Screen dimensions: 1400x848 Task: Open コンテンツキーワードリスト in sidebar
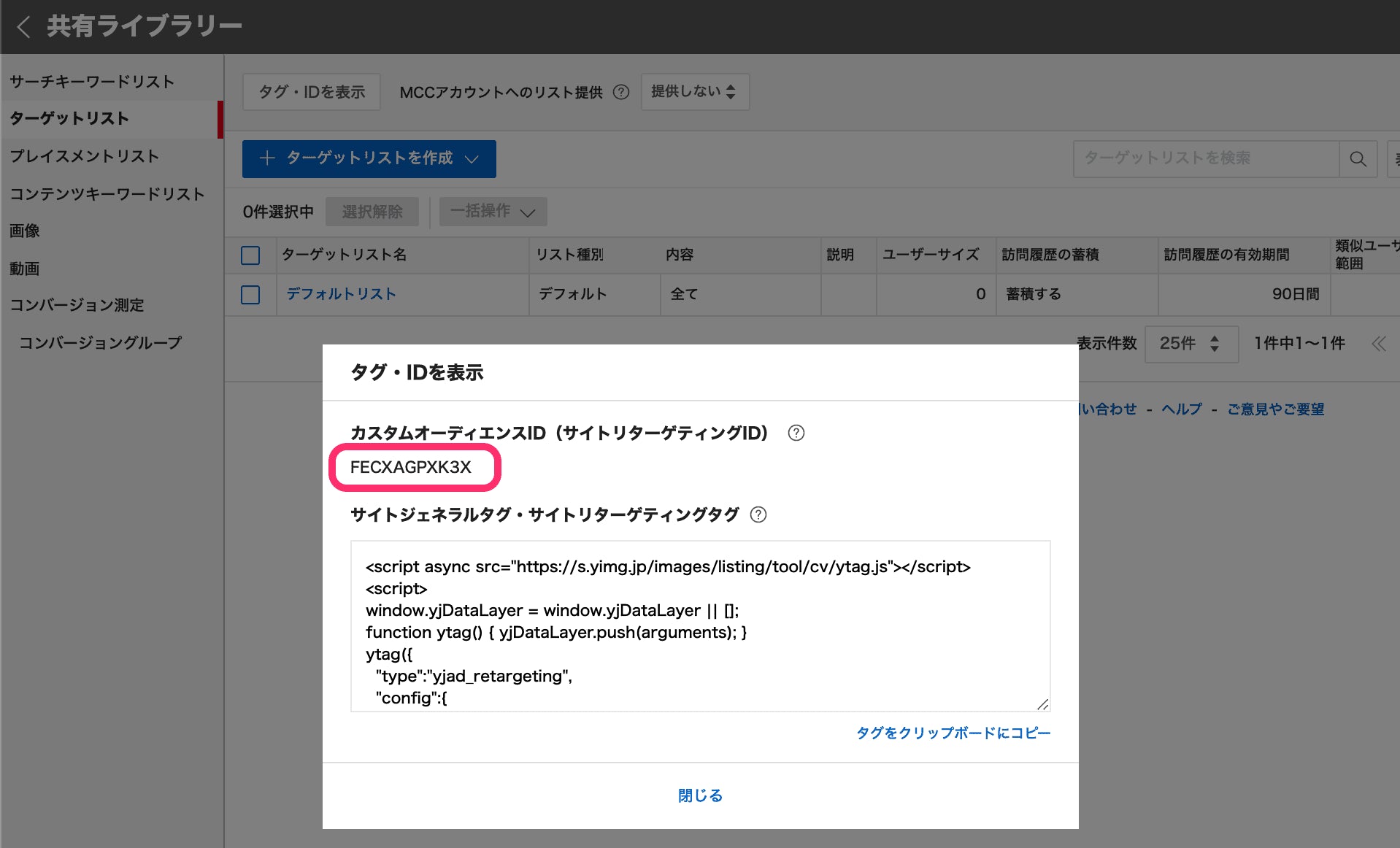pos(107,194)
